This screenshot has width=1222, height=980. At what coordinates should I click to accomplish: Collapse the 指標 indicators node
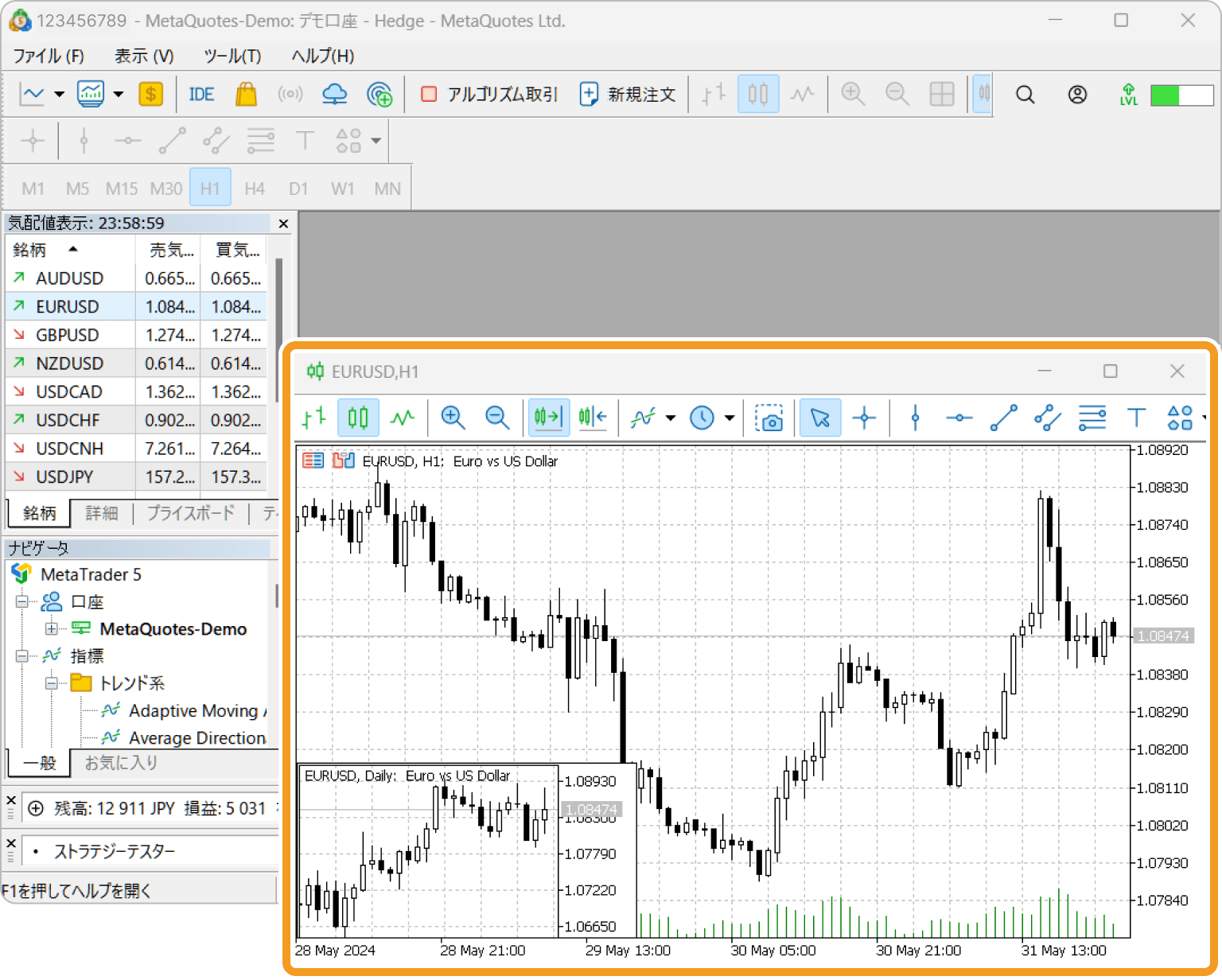[x=22, y=656]
